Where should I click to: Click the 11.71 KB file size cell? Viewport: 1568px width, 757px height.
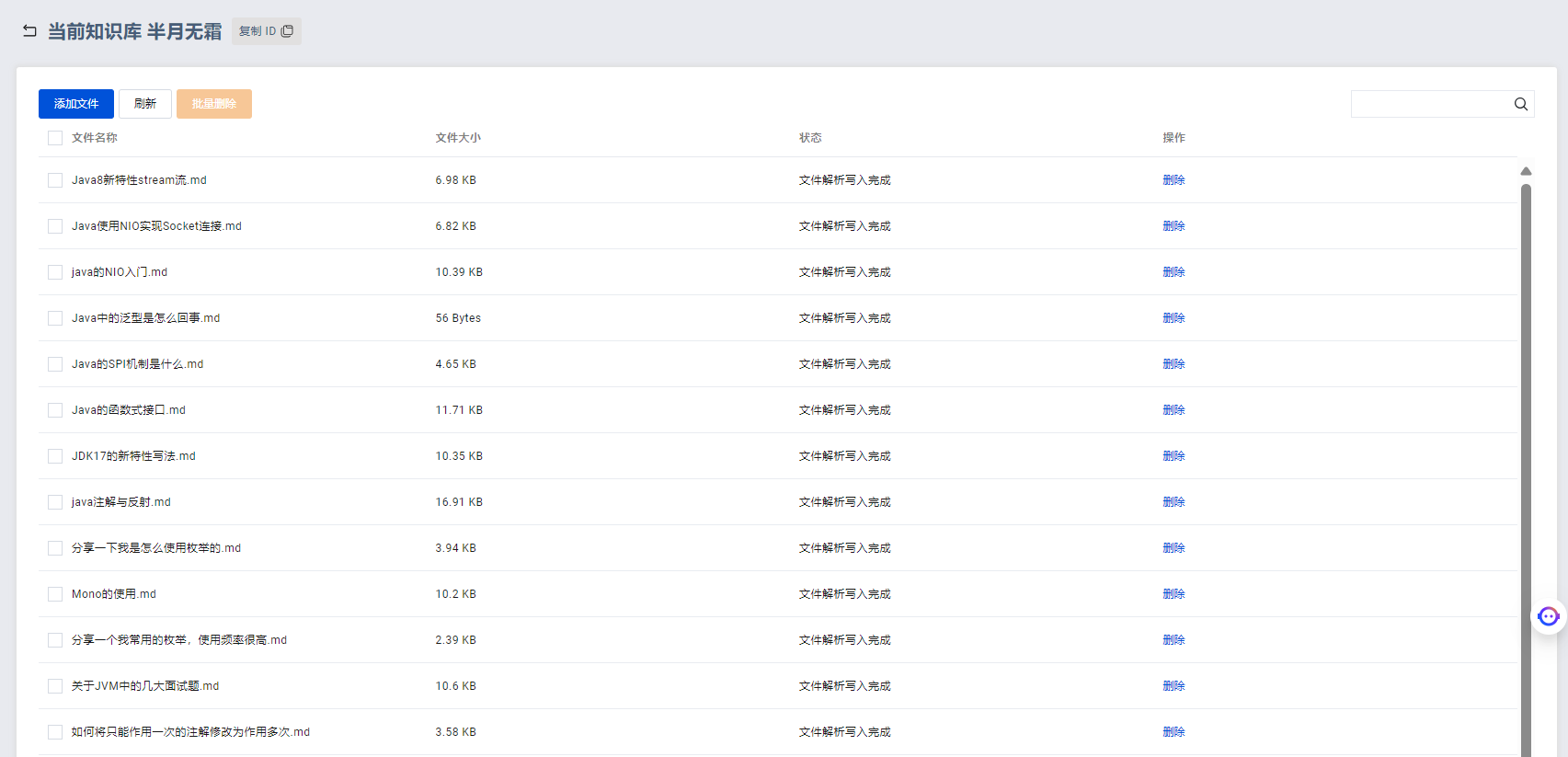459,410
